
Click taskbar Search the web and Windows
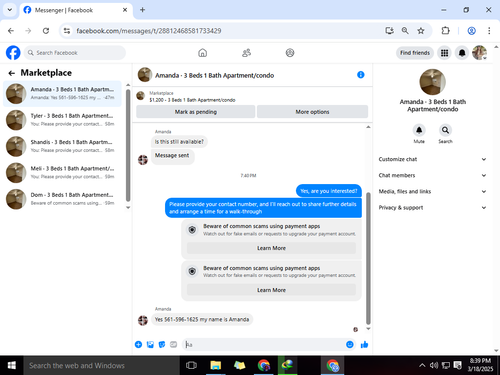[x=101, y=365]
